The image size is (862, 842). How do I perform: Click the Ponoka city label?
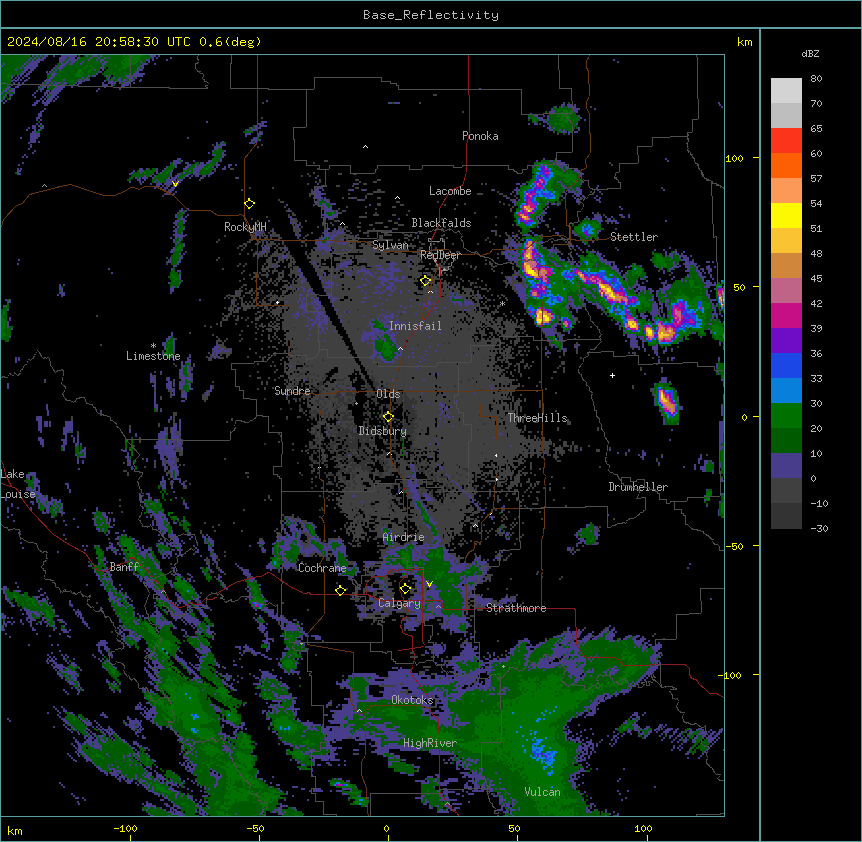pos(480,136)
